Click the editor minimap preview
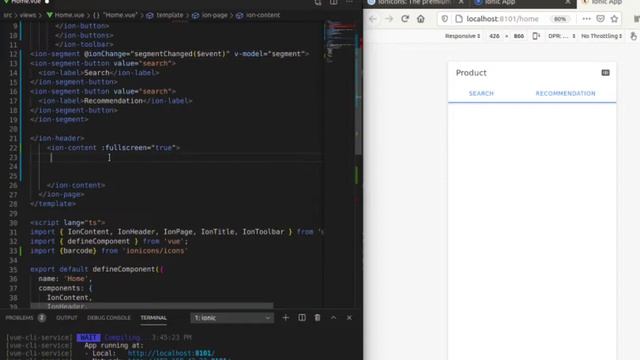640x360 pixels. coord(341,41)
